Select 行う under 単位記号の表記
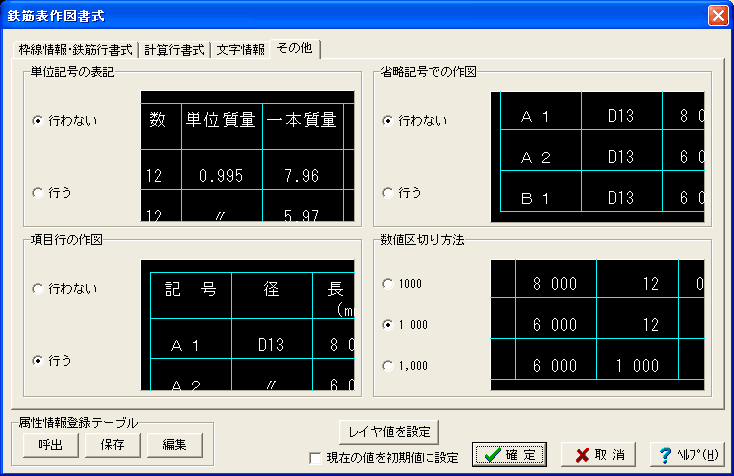The height and width of the screenshot is (476, 734). (x=51, y=192)
